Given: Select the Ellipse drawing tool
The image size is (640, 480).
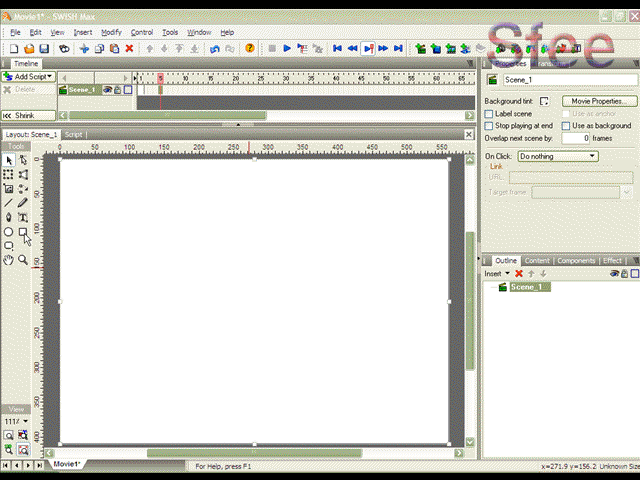Looking at the screenshot, I should (x=9, y=232).
